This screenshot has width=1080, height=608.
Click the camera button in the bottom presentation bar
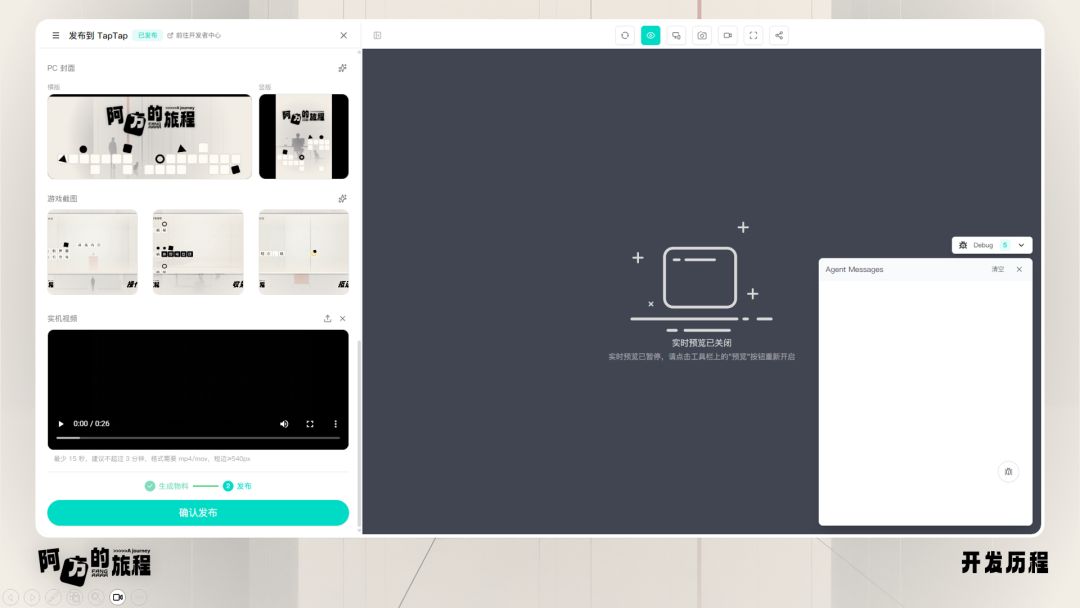(x=117, y=597)
